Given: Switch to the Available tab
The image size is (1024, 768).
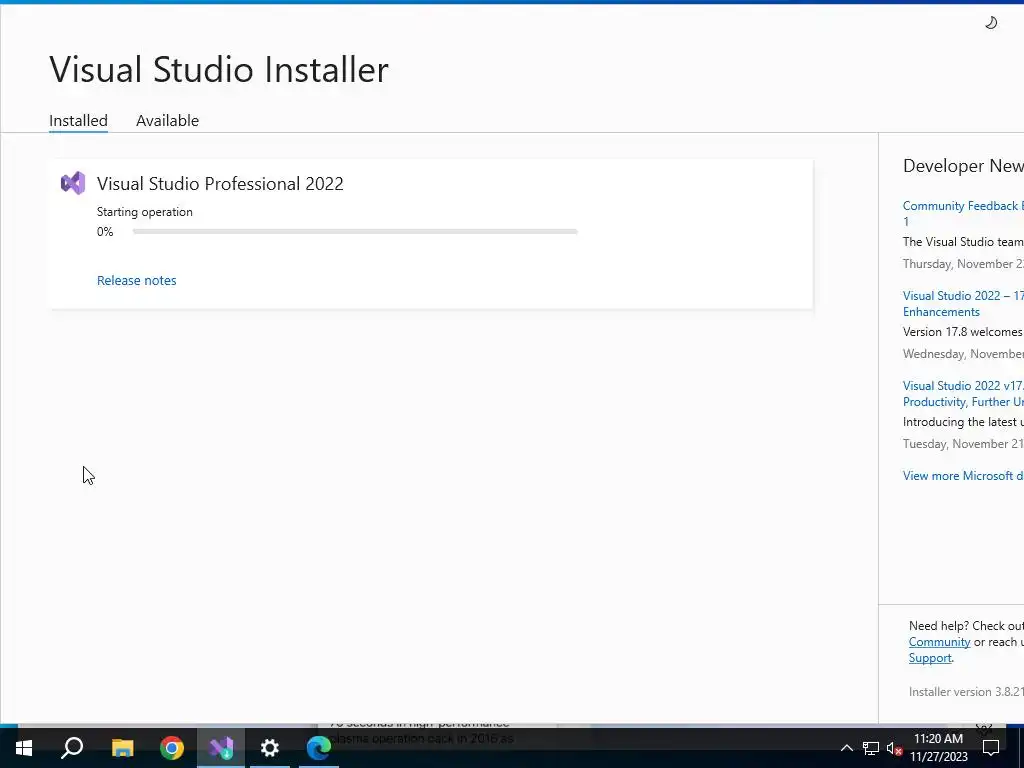Looking at the screenshot, I should click(x=167, y=121).
